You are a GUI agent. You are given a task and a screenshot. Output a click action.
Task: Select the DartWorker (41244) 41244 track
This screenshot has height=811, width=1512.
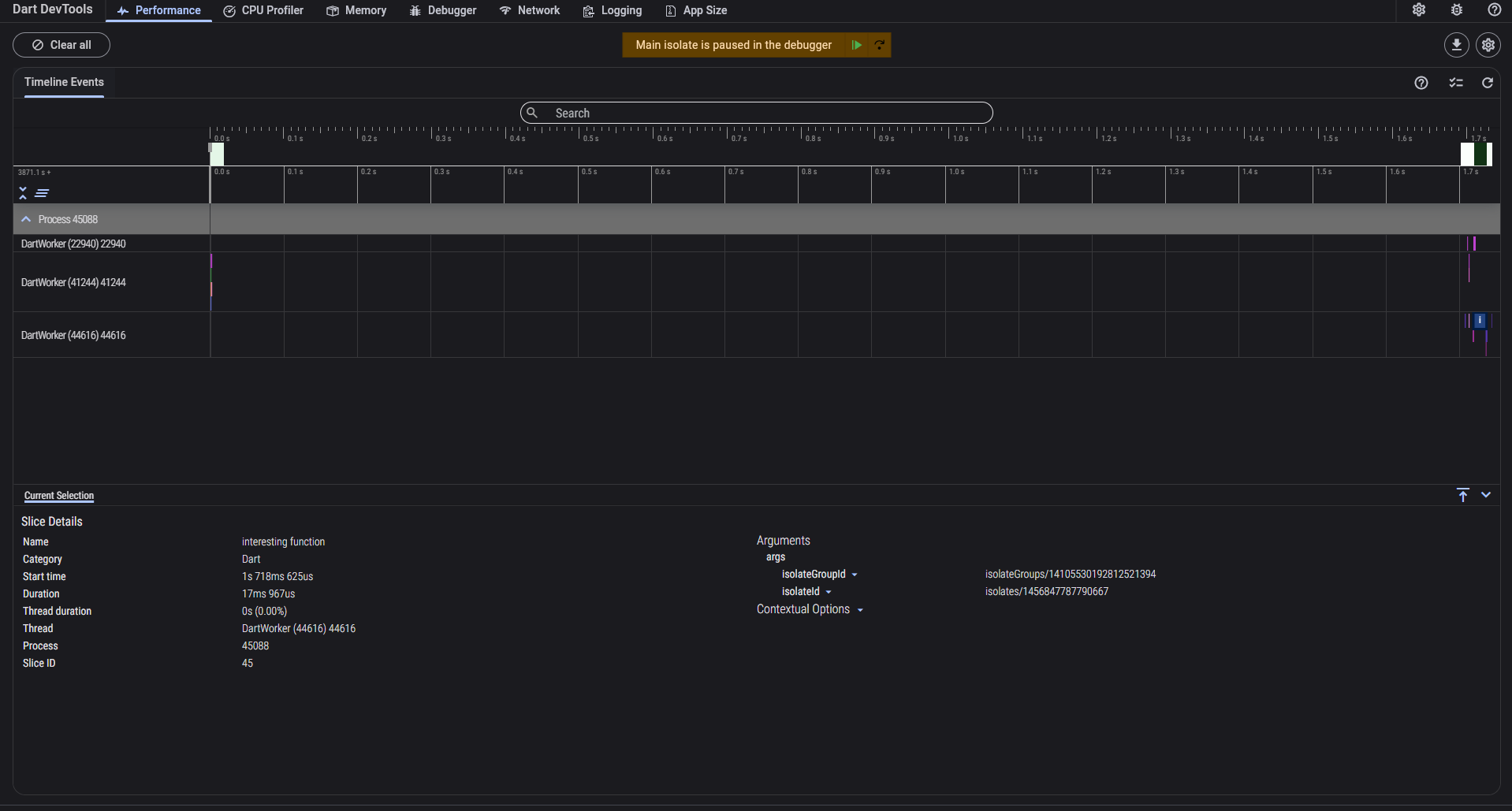73,282
